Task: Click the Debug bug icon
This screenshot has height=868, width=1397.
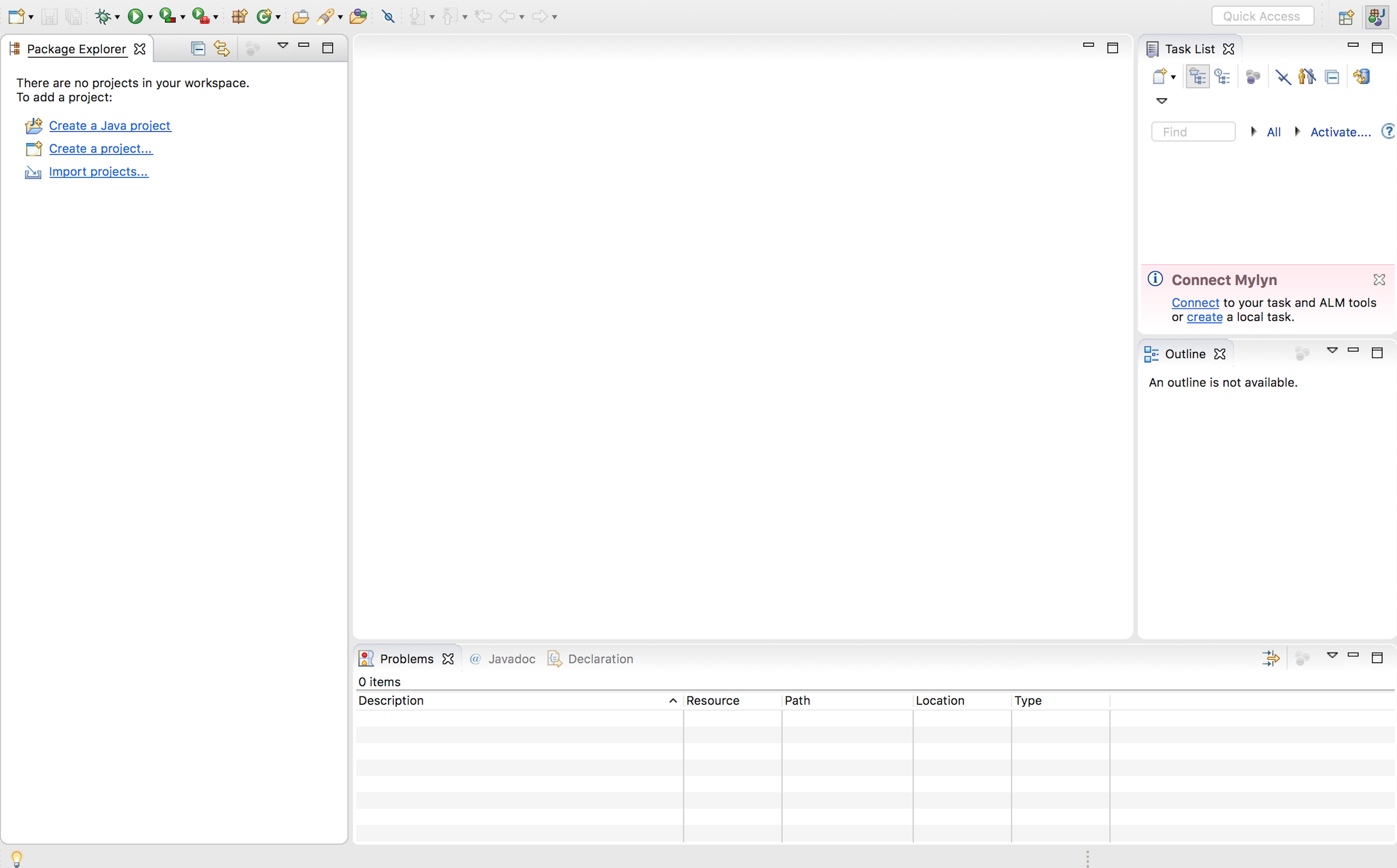Action: [x=102, y=16]
